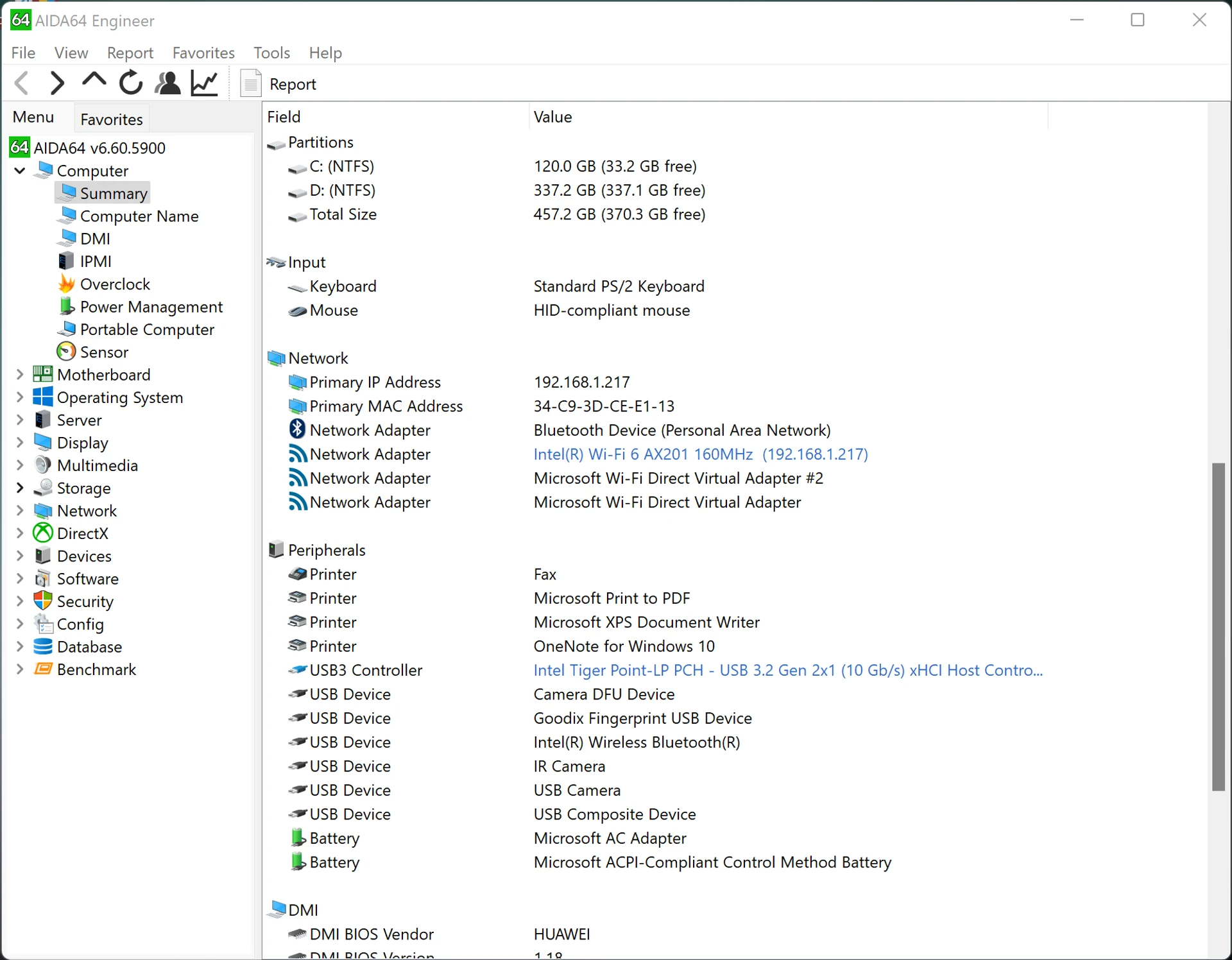This screenshot has height=960, width=1232.
Task: Click the DMI tree item icon
Action: (67, 238)
